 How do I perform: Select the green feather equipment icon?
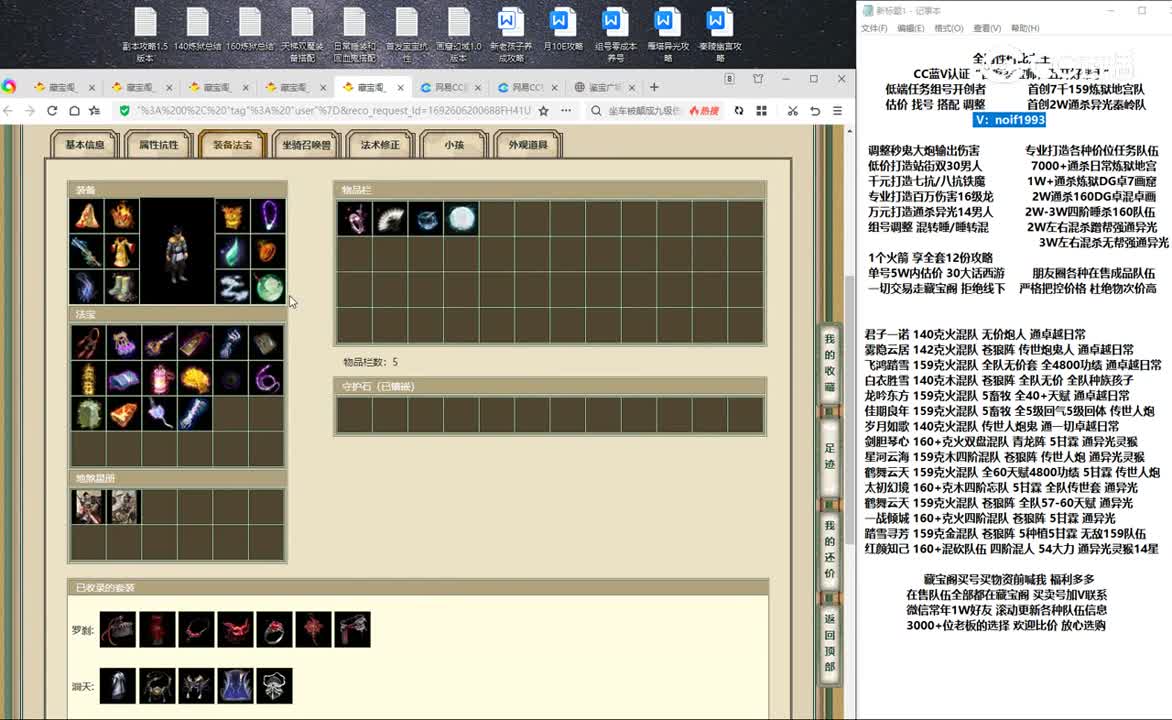(x=232, y=252)
